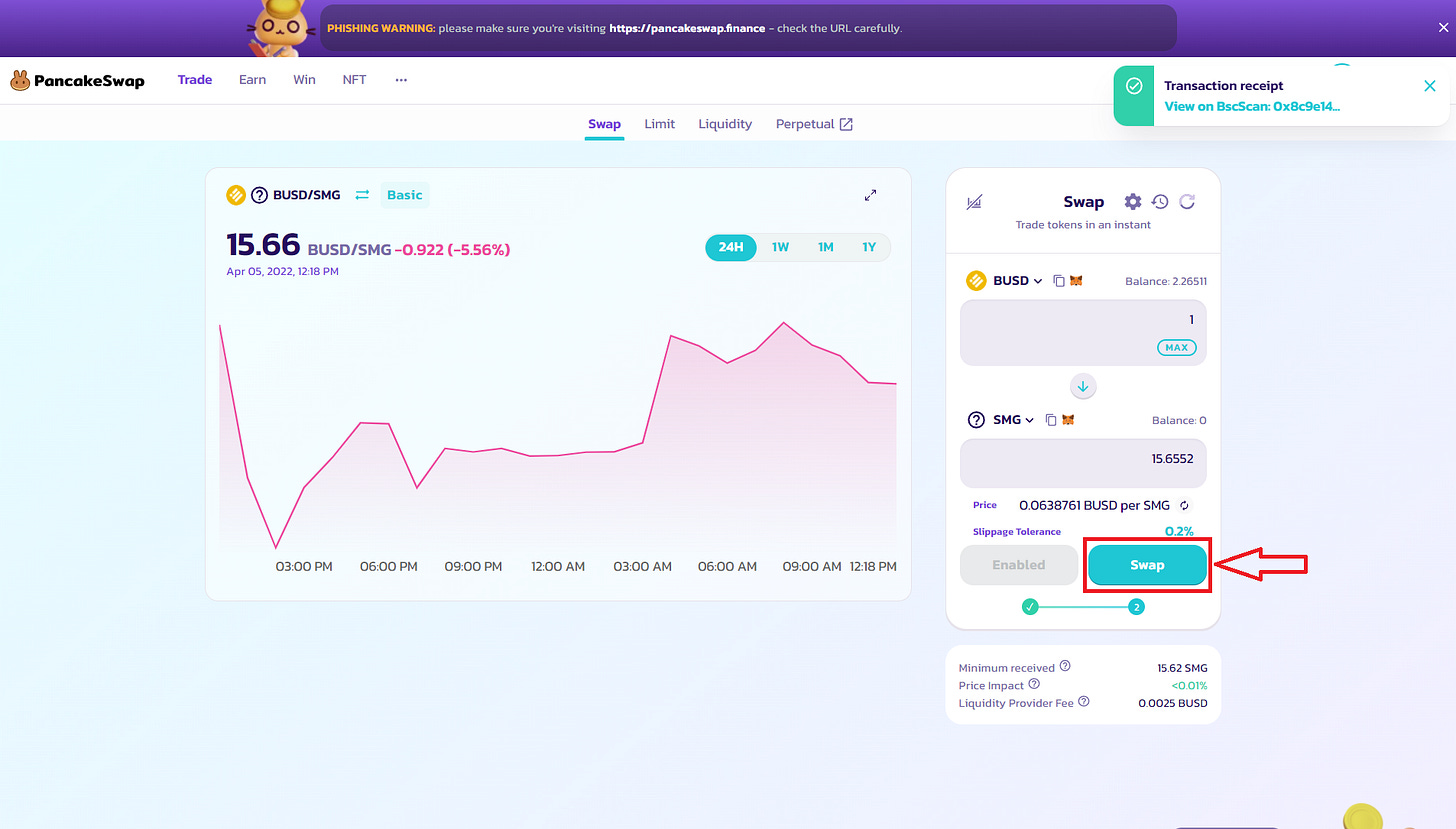
Task: Click the 0.0025 BUSD fee value
Action: click(1173, 703)
